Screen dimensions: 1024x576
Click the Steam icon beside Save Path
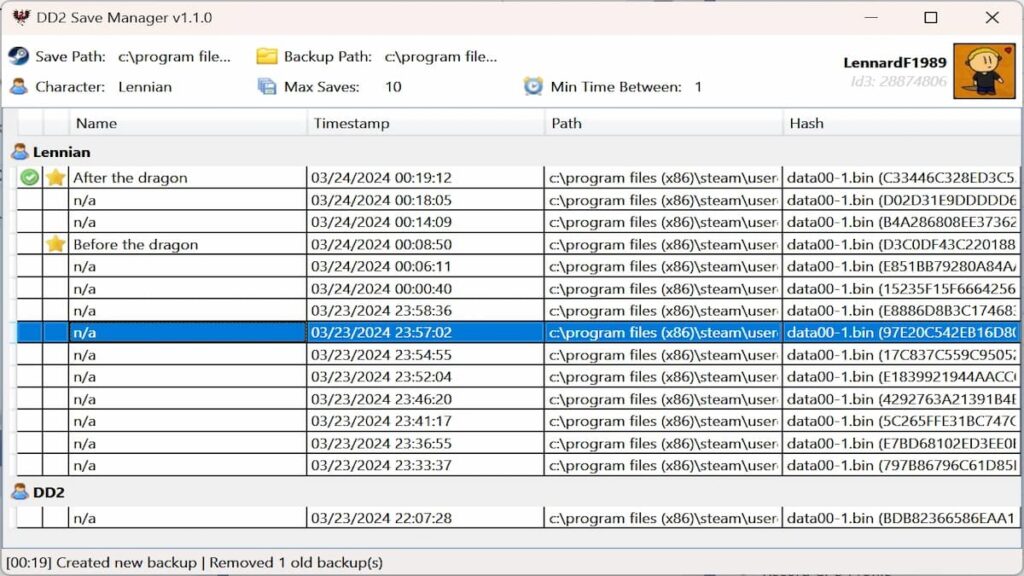(x=19, y=56)
